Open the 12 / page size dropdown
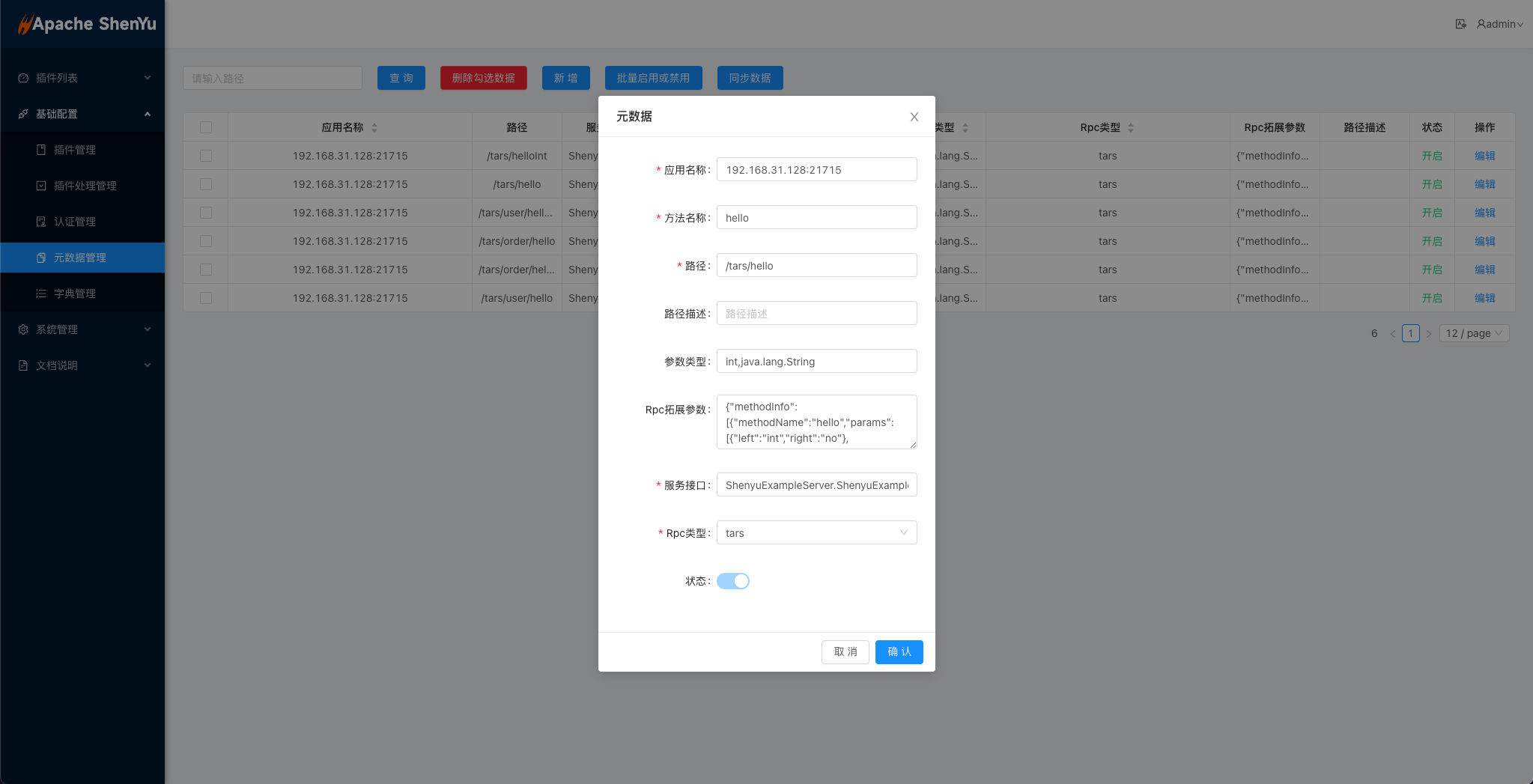This screenshot has width=1533, height=784. click(1473, 334)
